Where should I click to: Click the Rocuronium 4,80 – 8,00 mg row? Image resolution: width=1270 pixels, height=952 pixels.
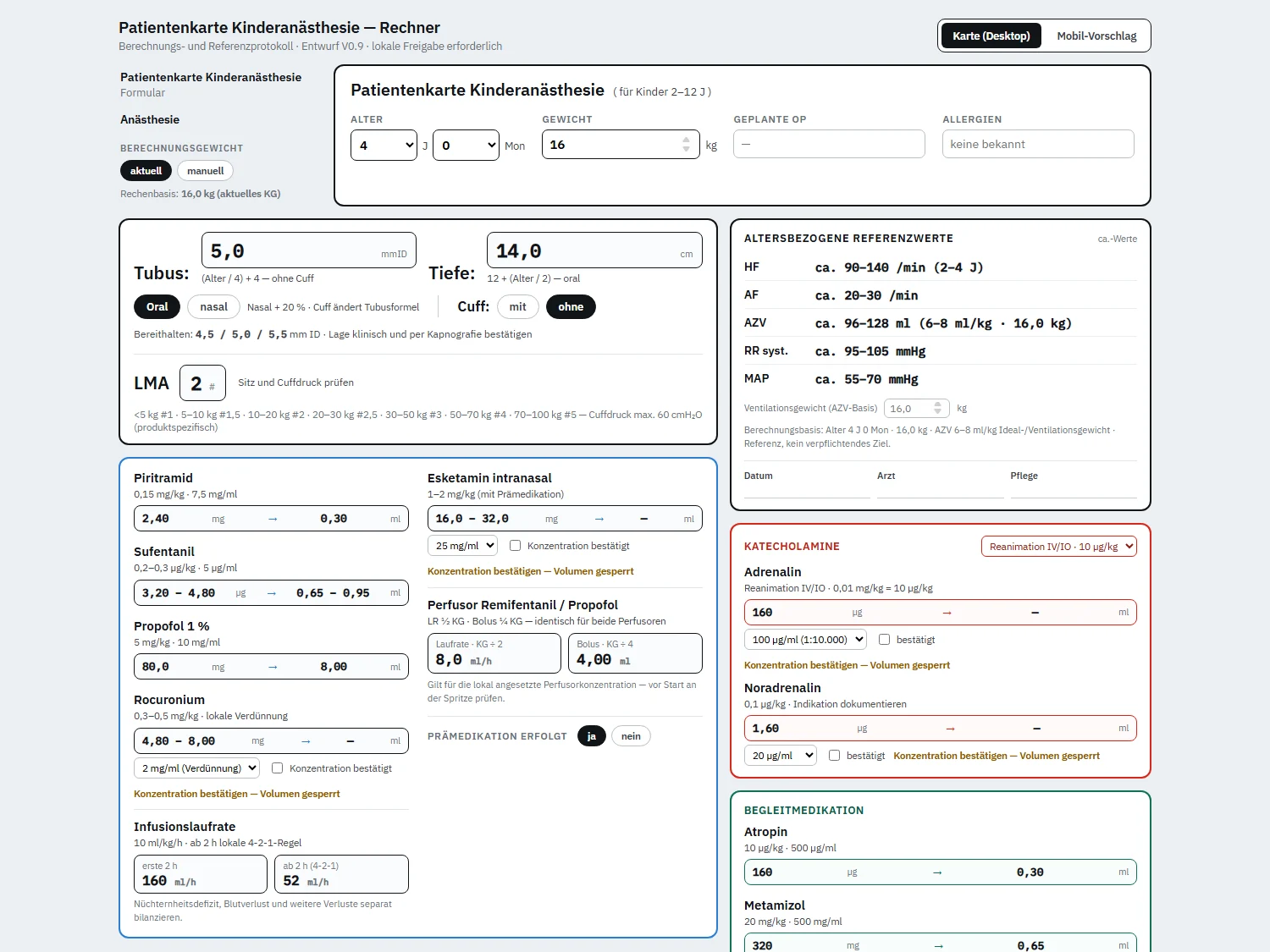click(x=271, y=740)
